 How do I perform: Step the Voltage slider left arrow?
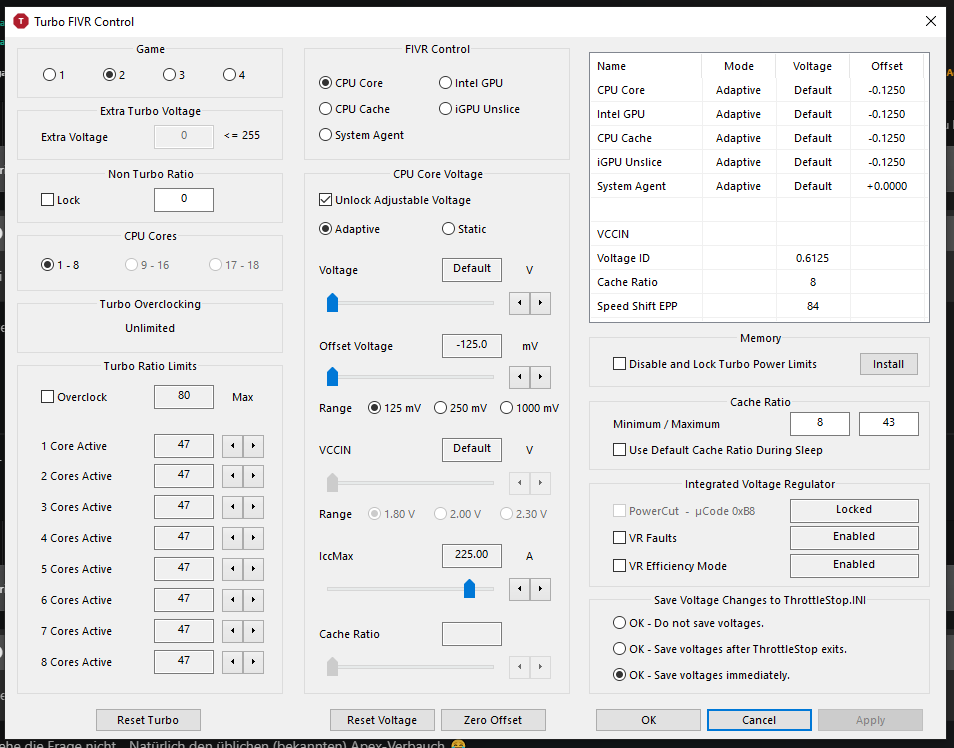pos(520,303)
